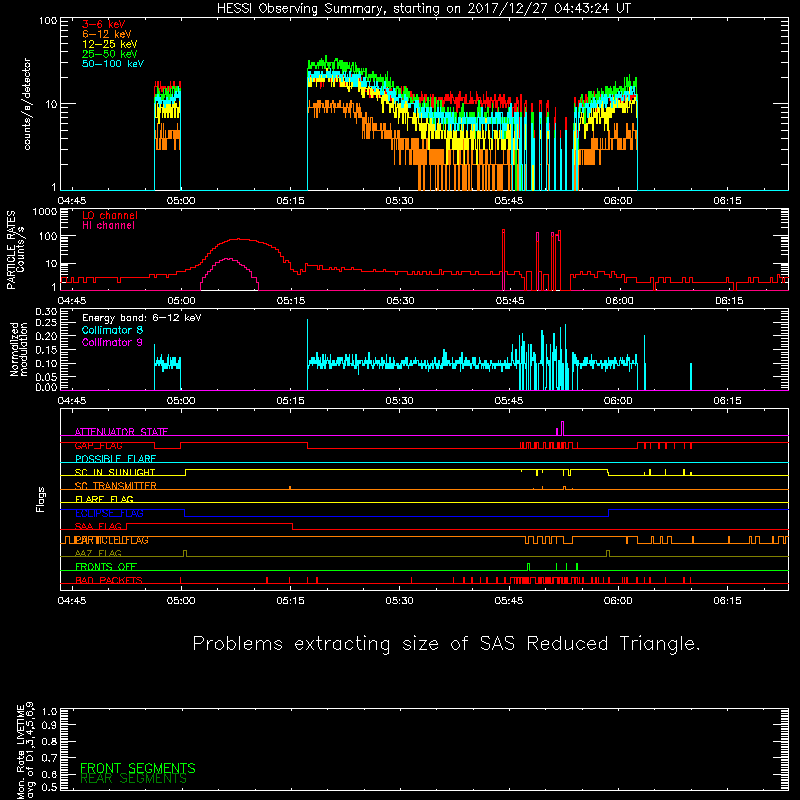The image size is (800, 800).
Task: Select the FRONTS_OFF flag label
Action: pyautogui.click(x=106, y=567)
